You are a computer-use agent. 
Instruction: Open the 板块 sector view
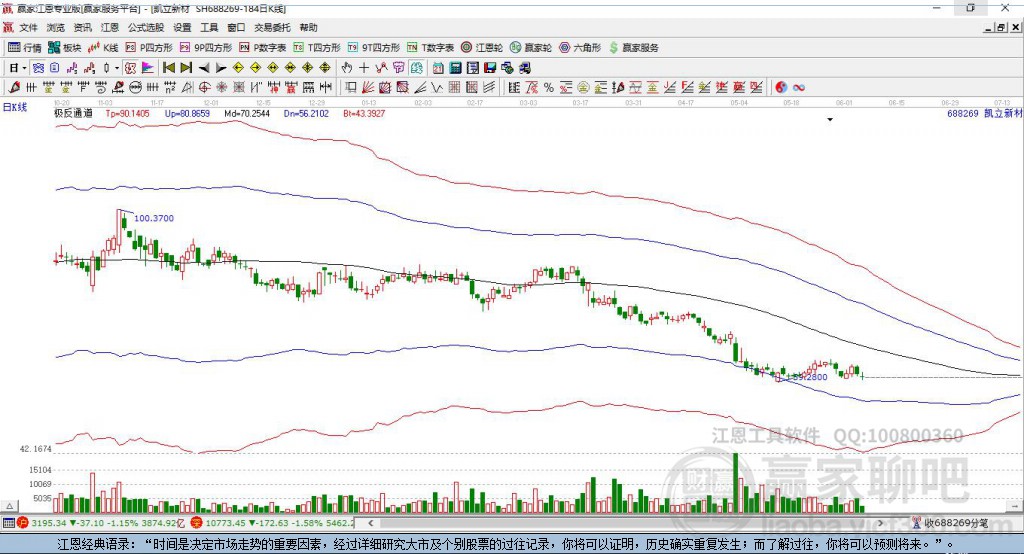click(64, 48)
